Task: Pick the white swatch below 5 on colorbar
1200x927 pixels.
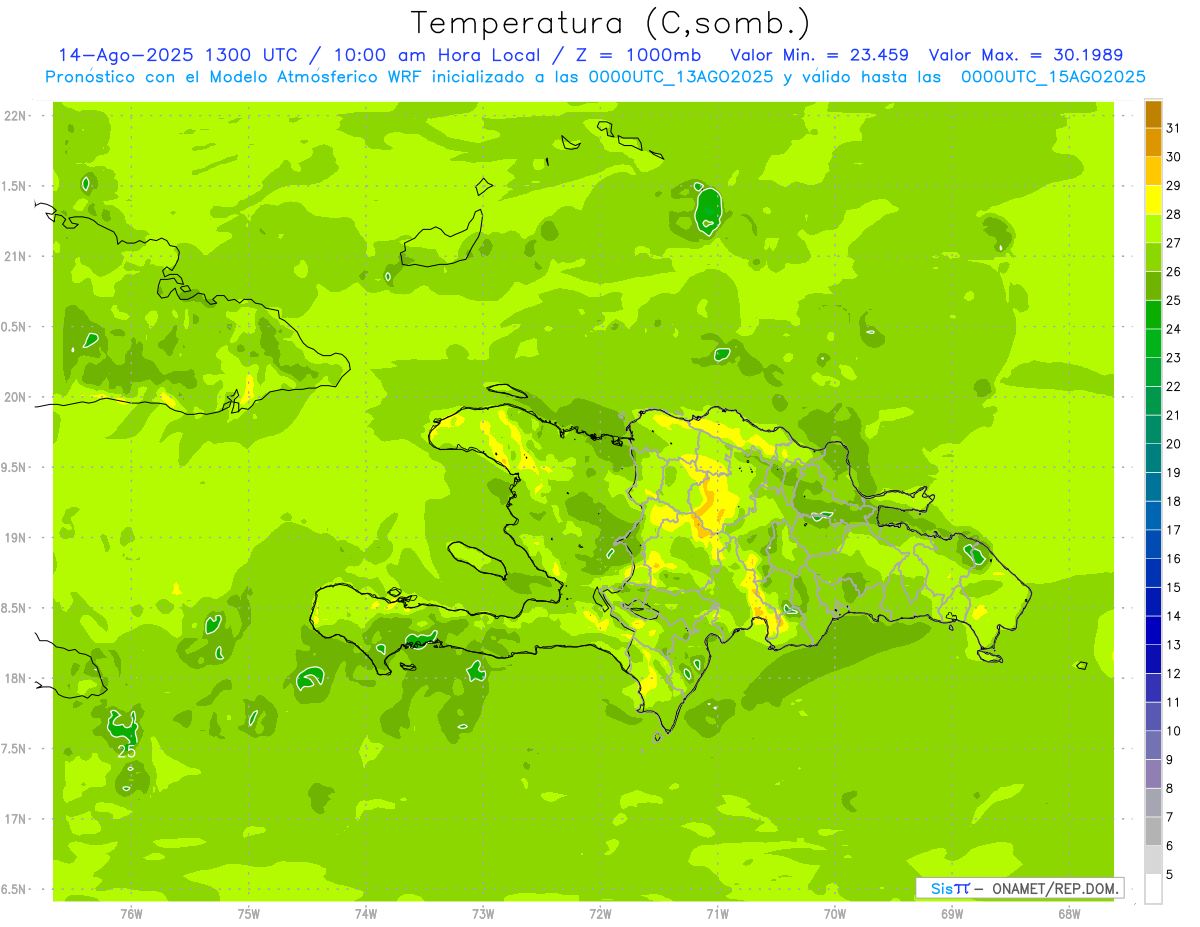Action: coord(1153,889)
